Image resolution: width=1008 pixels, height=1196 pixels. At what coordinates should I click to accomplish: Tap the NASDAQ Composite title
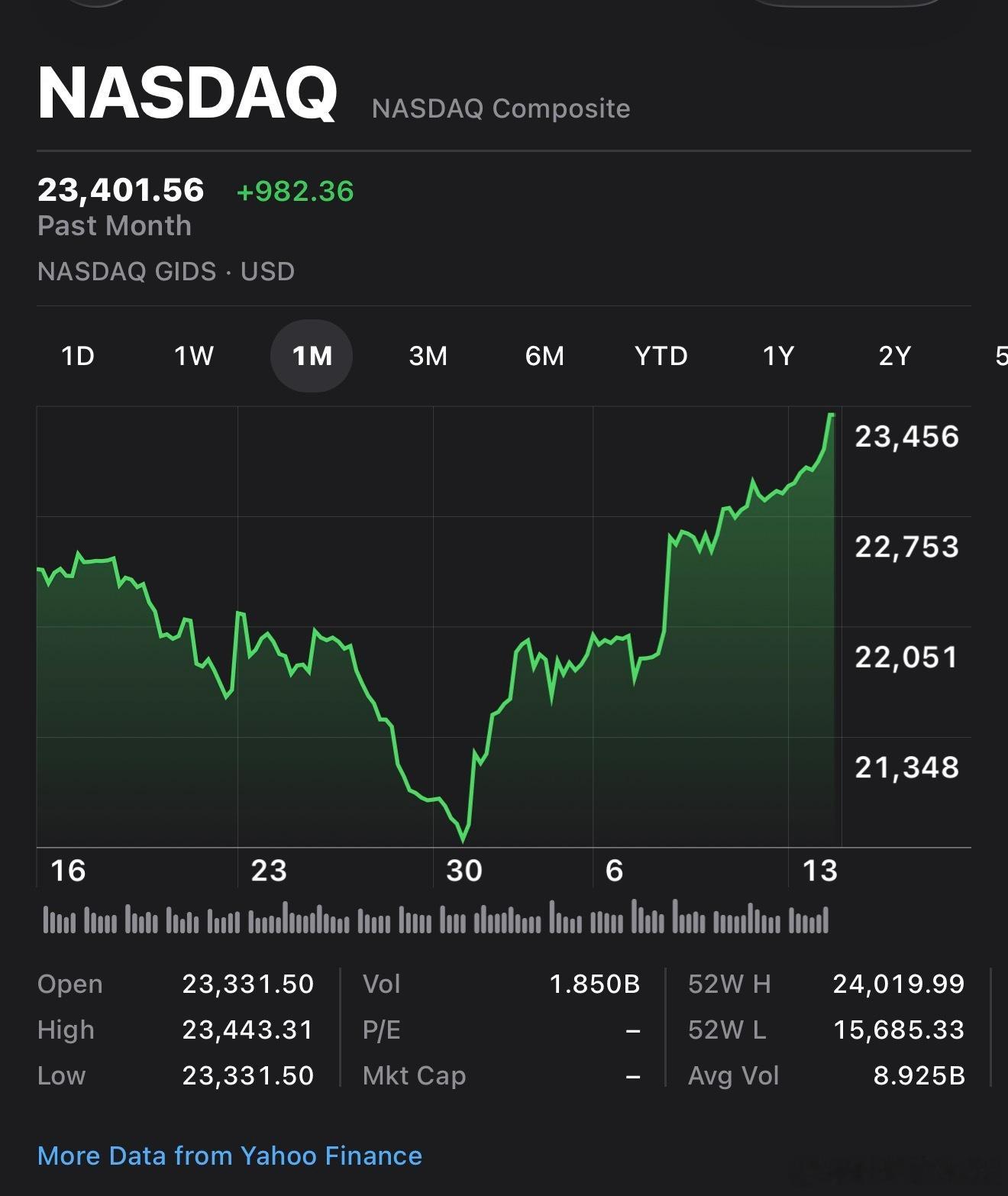499,107
